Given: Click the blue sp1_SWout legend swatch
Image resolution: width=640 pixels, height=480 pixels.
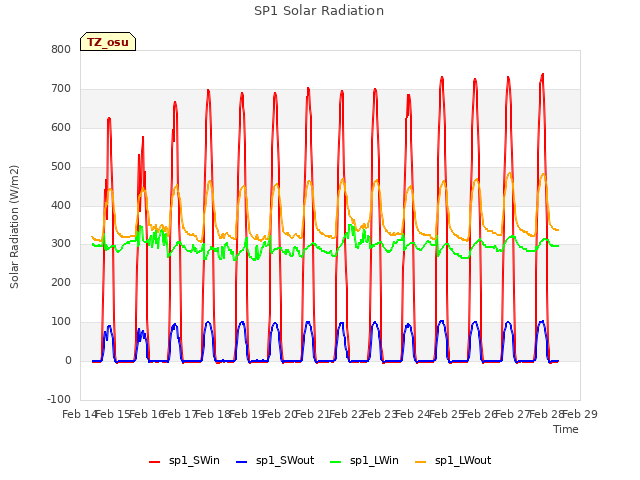Looking at the screenshot, I should coord(242,462).
